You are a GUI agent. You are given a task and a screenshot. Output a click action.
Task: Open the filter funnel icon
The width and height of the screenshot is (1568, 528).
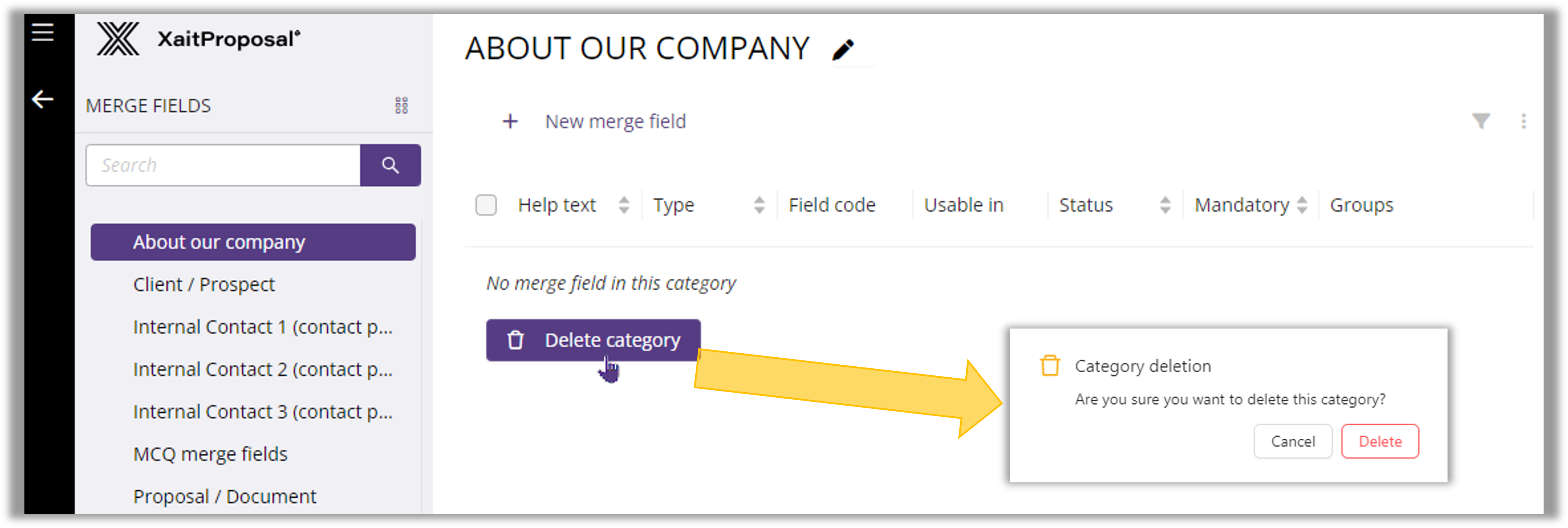pyautogui.click(x=1481, y=121)
